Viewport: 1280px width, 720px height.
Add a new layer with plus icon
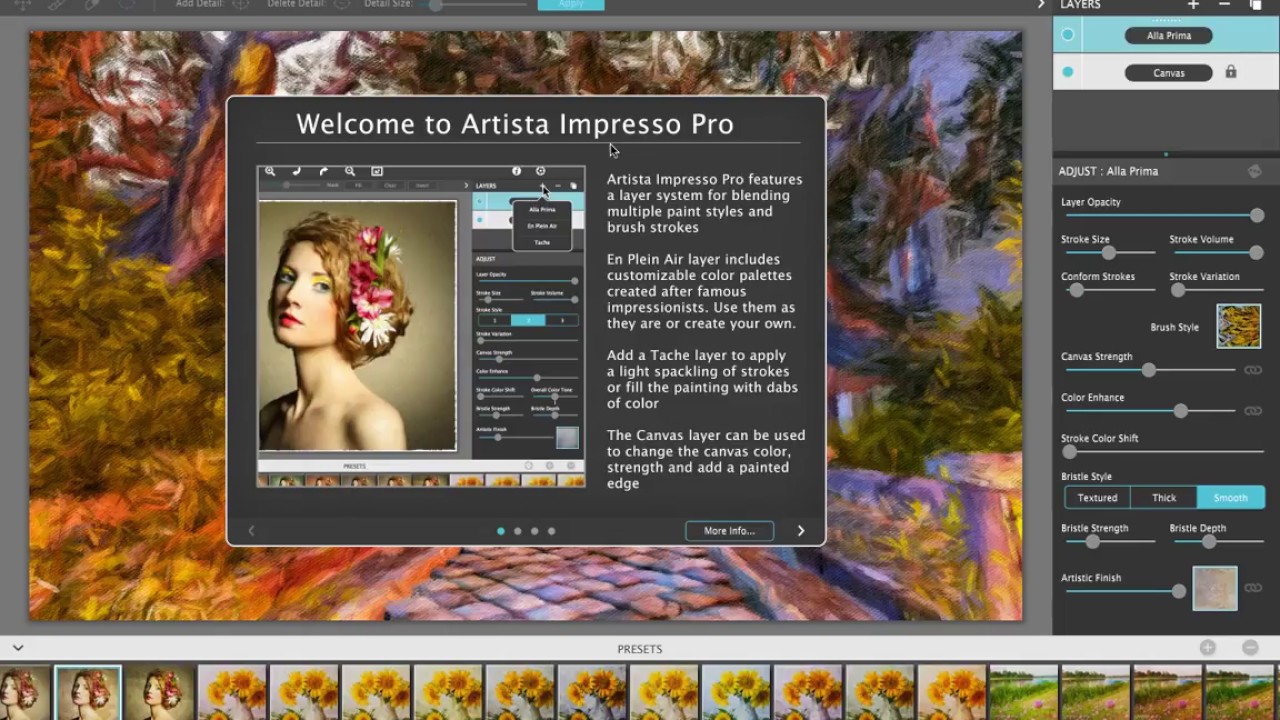(x=1193, y=5)
